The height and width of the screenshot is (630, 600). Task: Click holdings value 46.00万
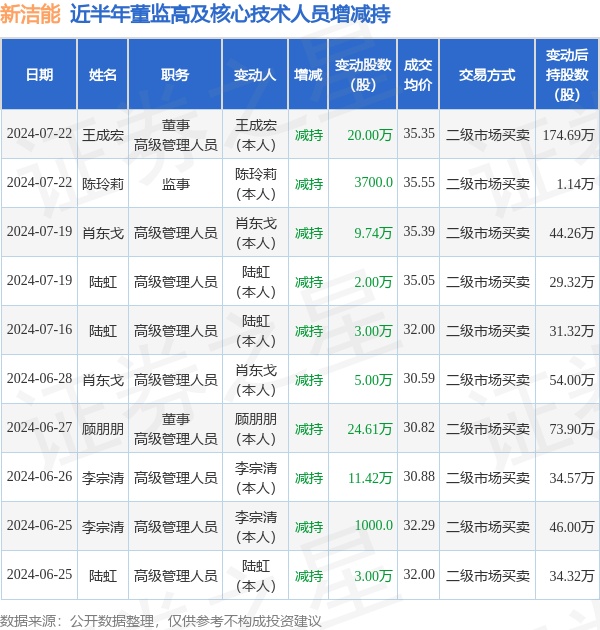[572, 527]
